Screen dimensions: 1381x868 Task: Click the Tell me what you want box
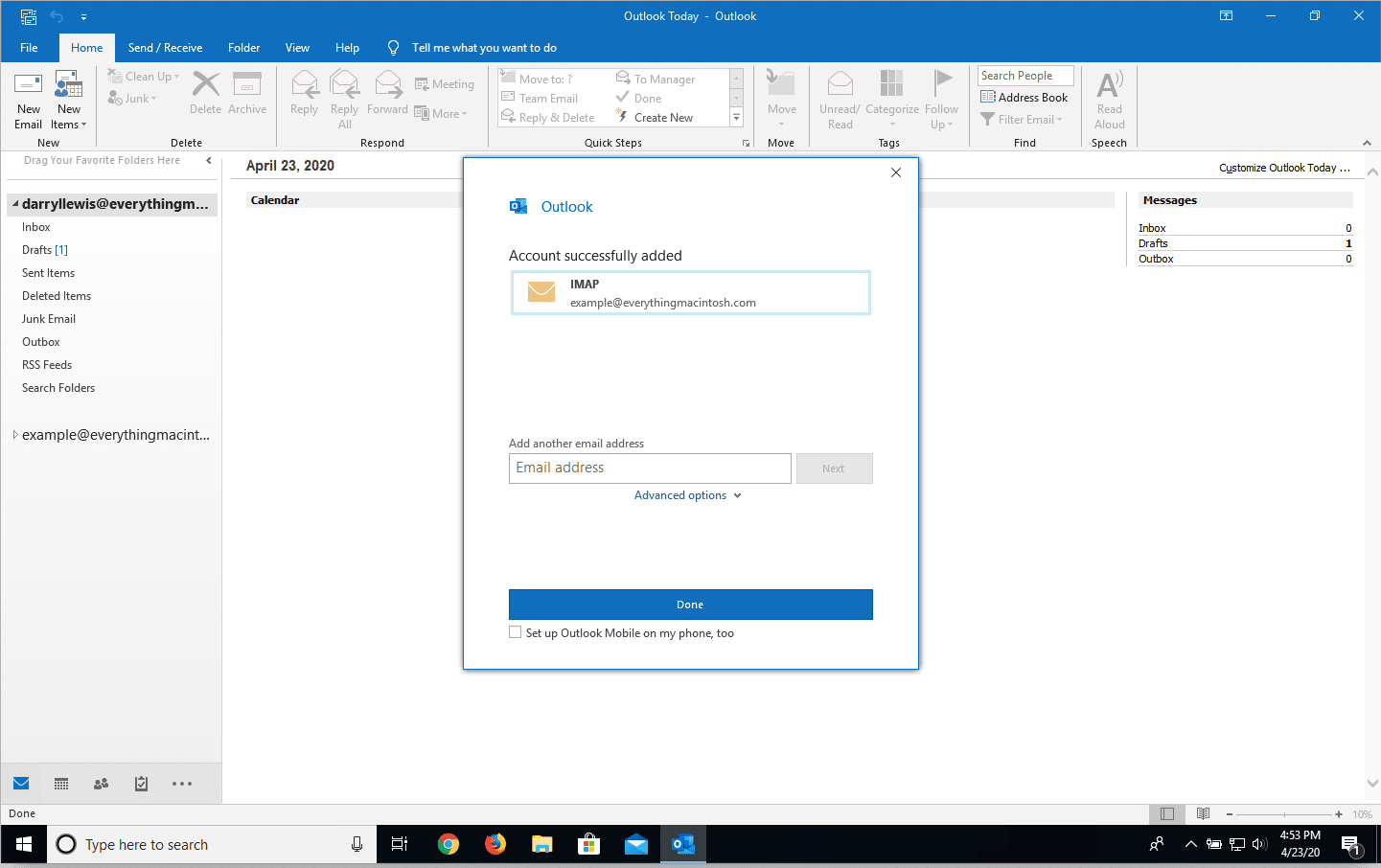point(484,48)
